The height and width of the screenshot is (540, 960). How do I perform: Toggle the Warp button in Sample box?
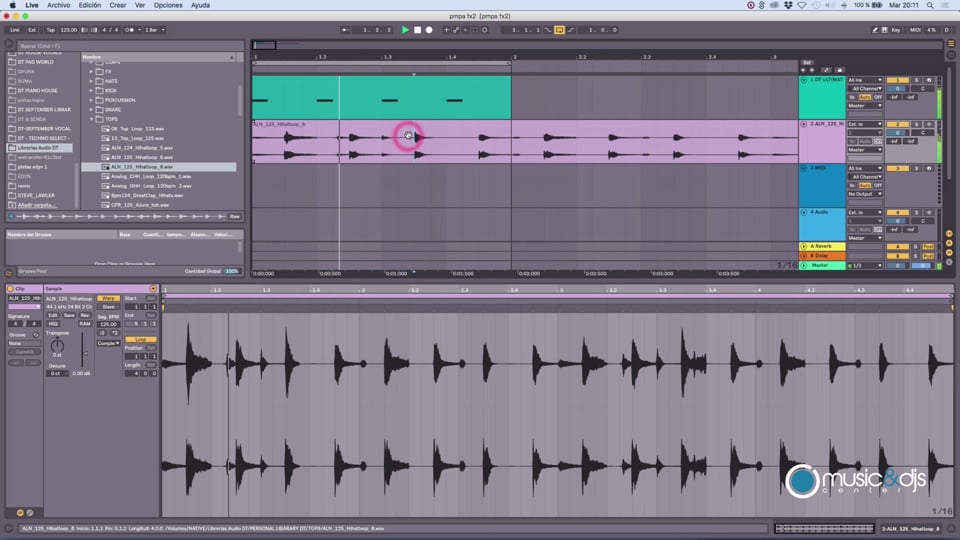click(x=108, y=298)
